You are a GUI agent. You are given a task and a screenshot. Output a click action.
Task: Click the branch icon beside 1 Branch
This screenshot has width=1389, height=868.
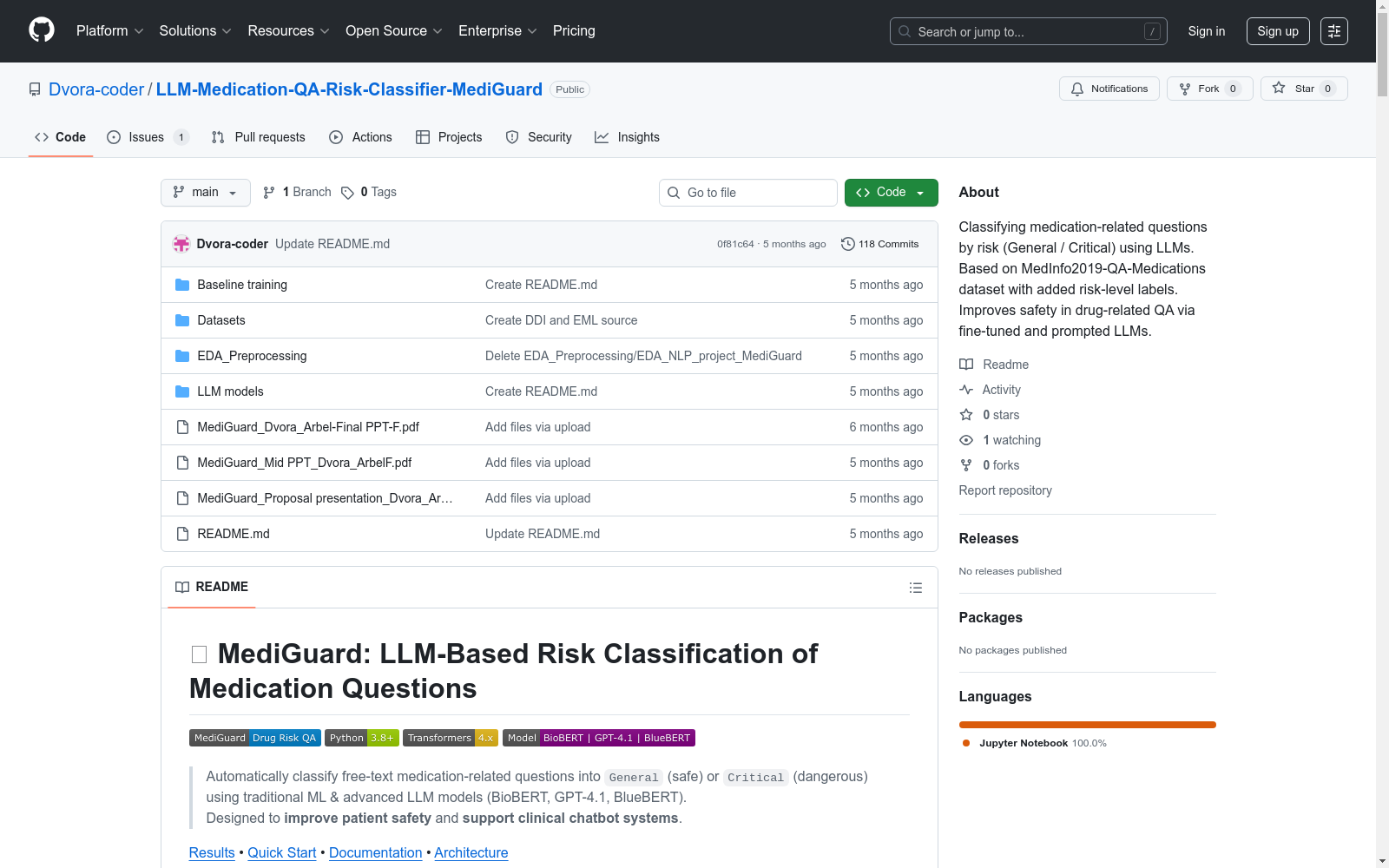[269, 193]
